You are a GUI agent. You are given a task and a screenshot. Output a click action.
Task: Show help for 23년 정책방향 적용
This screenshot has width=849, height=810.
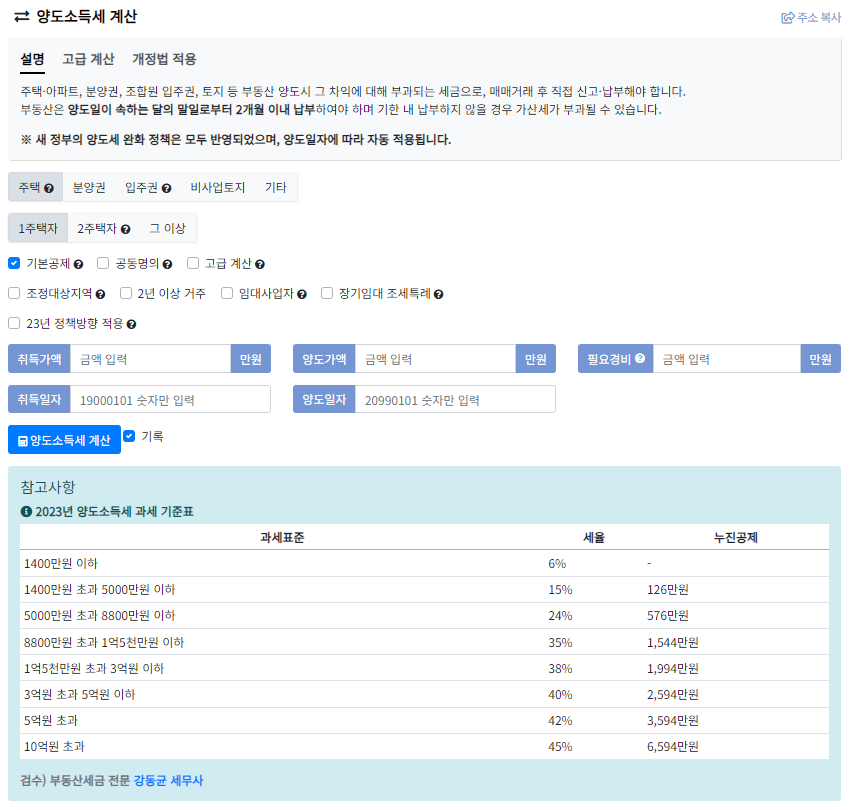[x=131, y=324]
